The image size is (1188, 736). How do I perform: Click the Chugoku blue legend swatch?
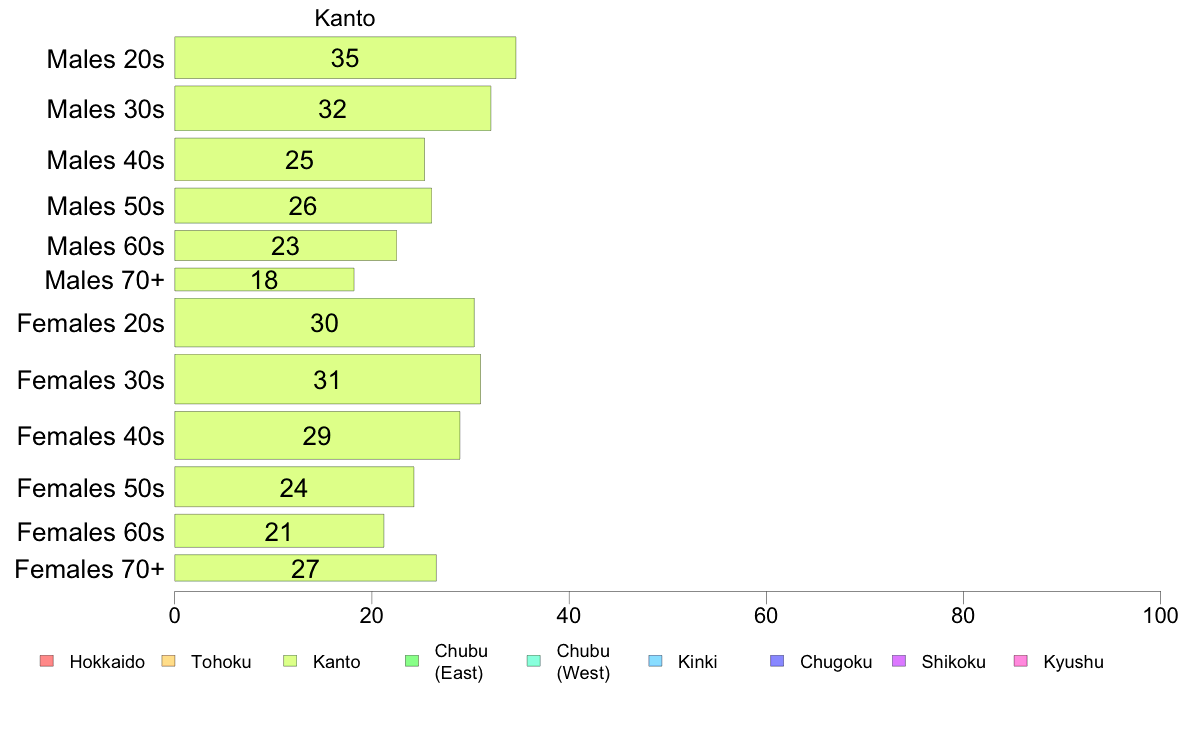pyautogui.click(x=777, y=661)
